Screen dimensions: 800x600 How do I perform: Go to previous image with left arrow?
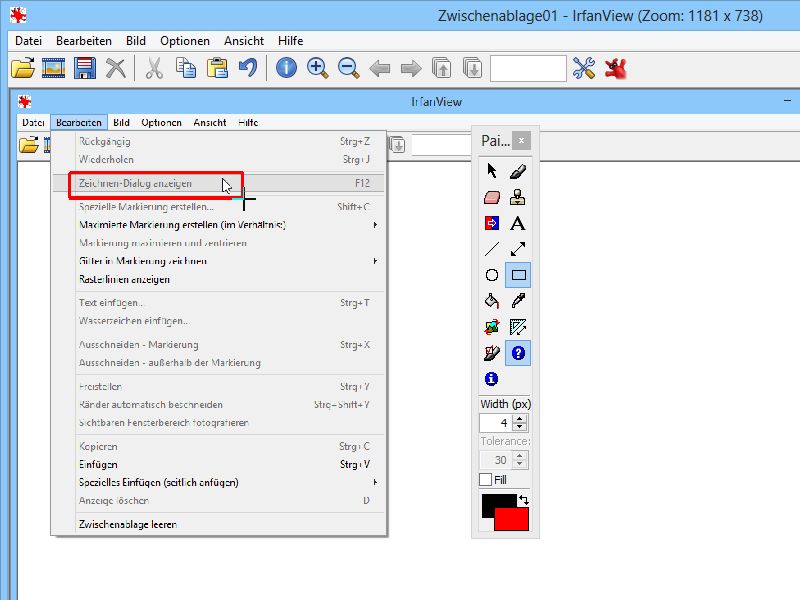pyautogui.click(x=380, y=68)
